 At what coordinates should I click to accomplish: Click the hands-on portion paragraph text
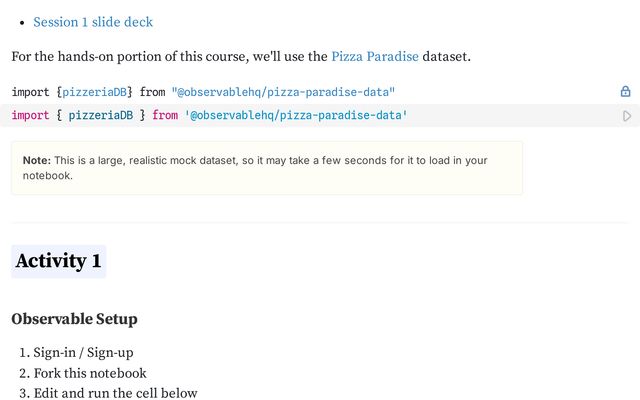[x=241, y=56]
